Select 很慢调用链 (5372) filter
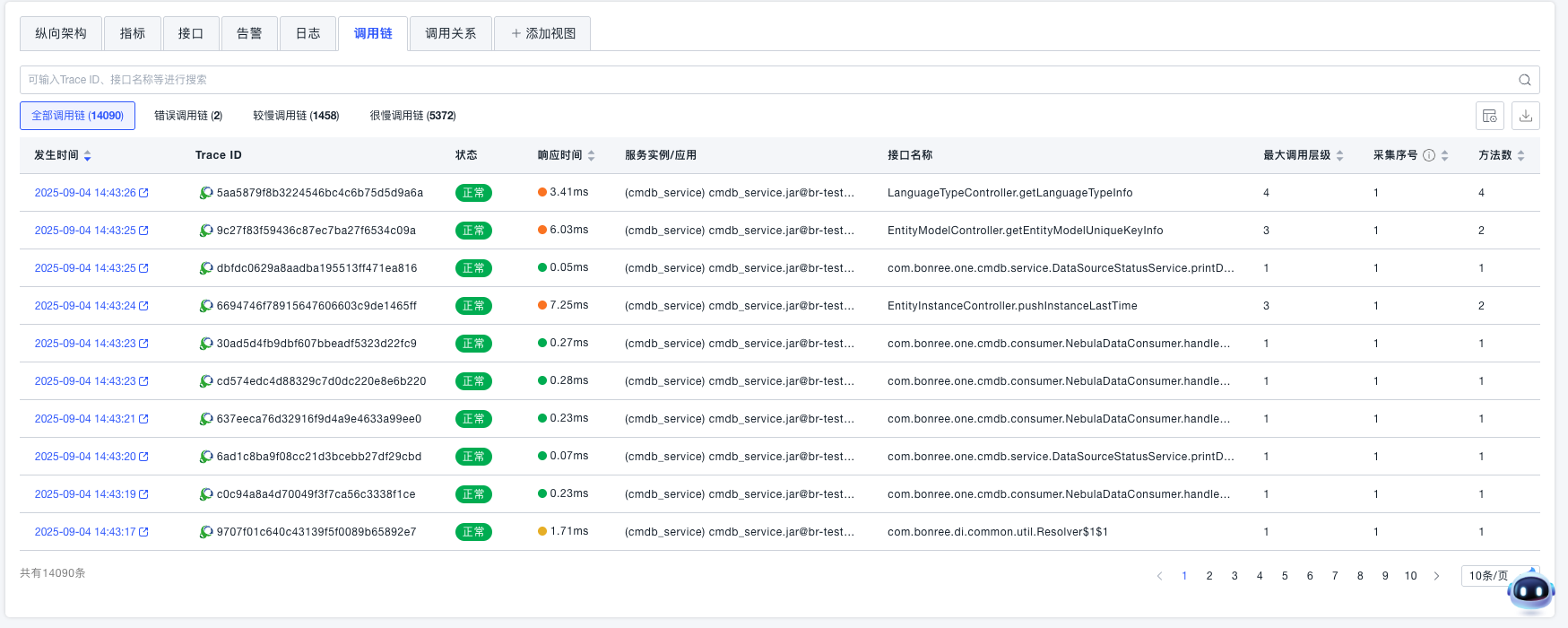This screenshot has height=628, width=1568. point(412,116)
